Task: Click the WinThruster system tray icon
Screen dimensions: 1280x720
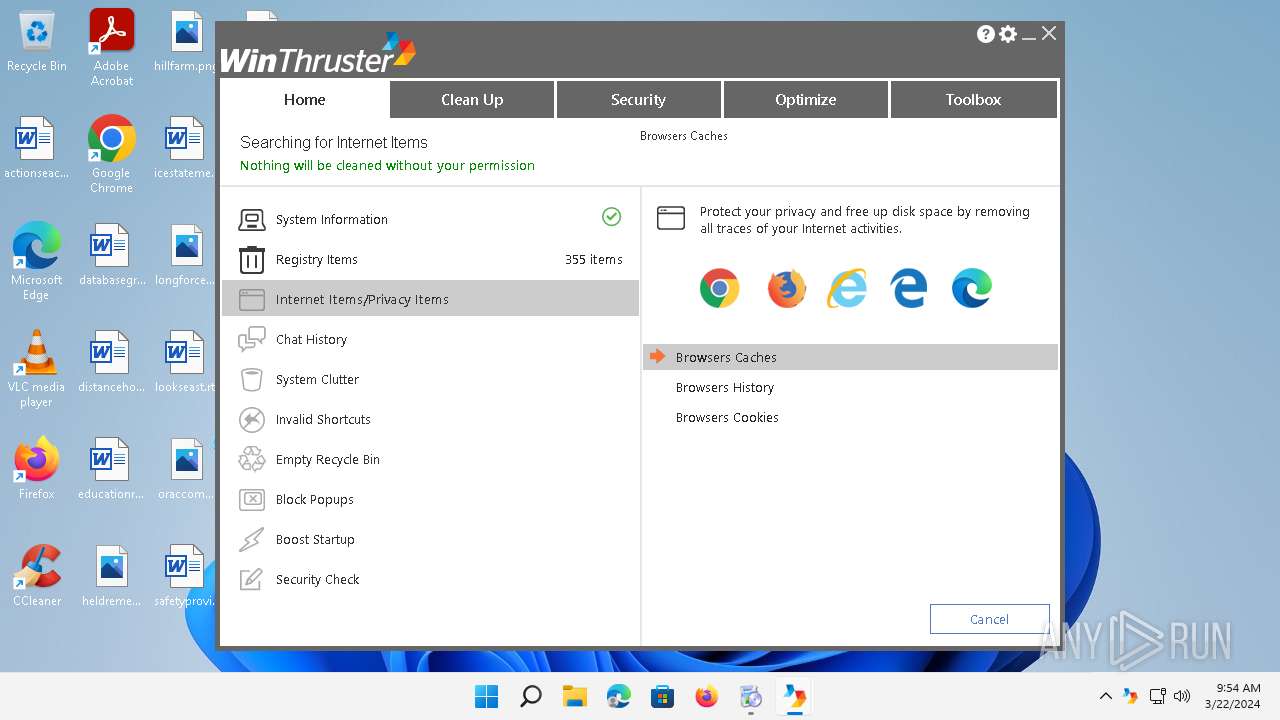Action: pyautogui.click(x=1130, y=696)
